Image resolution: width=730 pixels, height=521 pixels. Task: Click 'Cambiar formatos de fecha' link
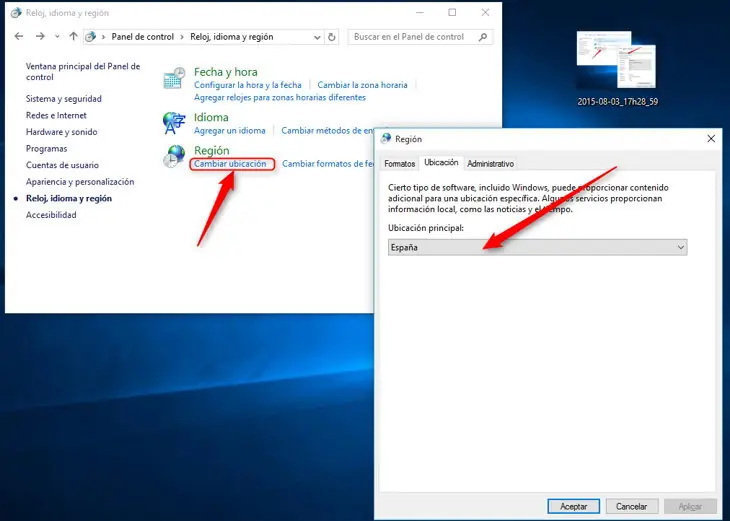(328, 164)
